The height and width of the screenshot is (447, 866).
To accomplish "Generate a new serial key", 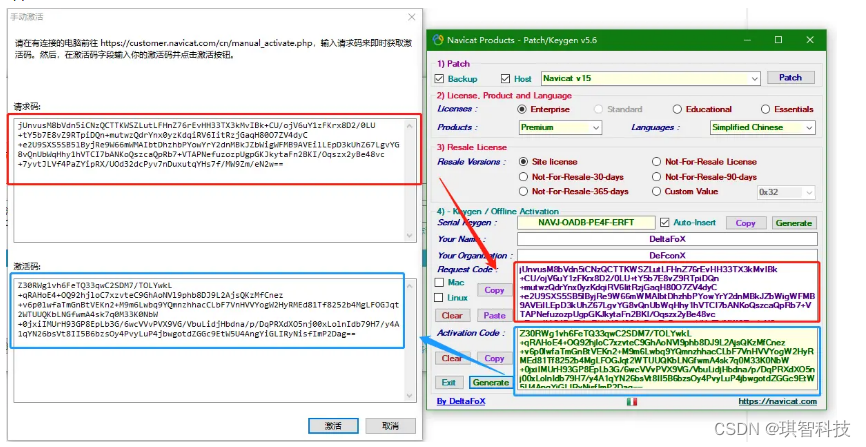I will click(794, 223).
